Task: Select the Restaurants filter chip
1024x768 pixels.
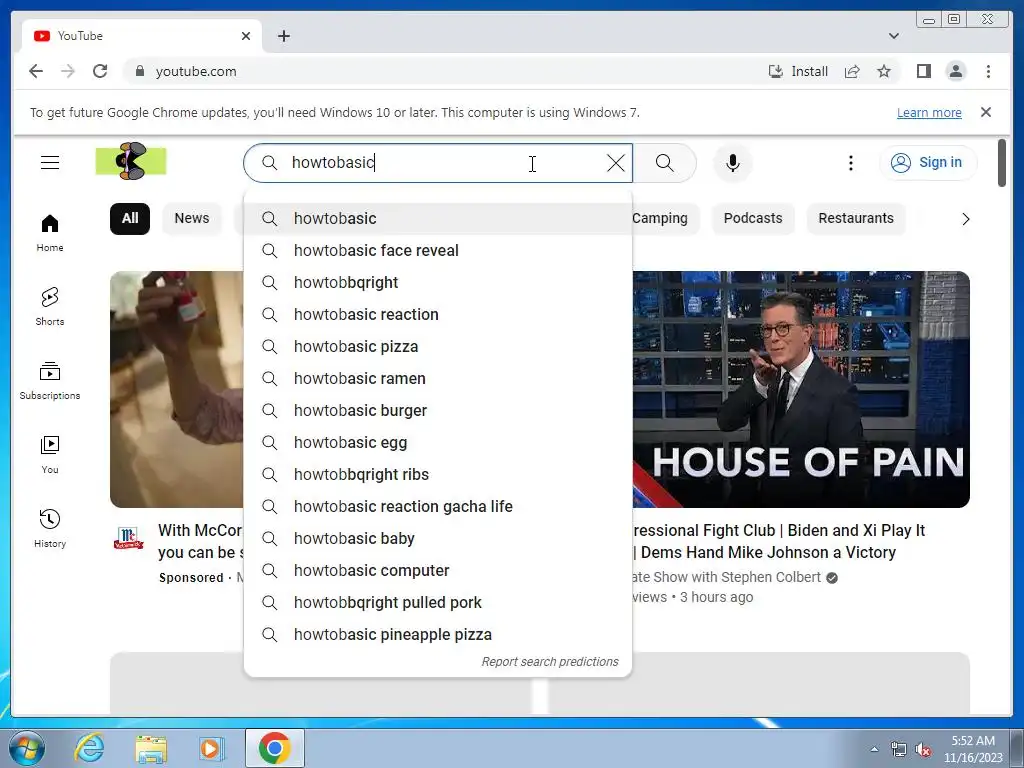Action: pyautogui.click(x=856, y=219)
